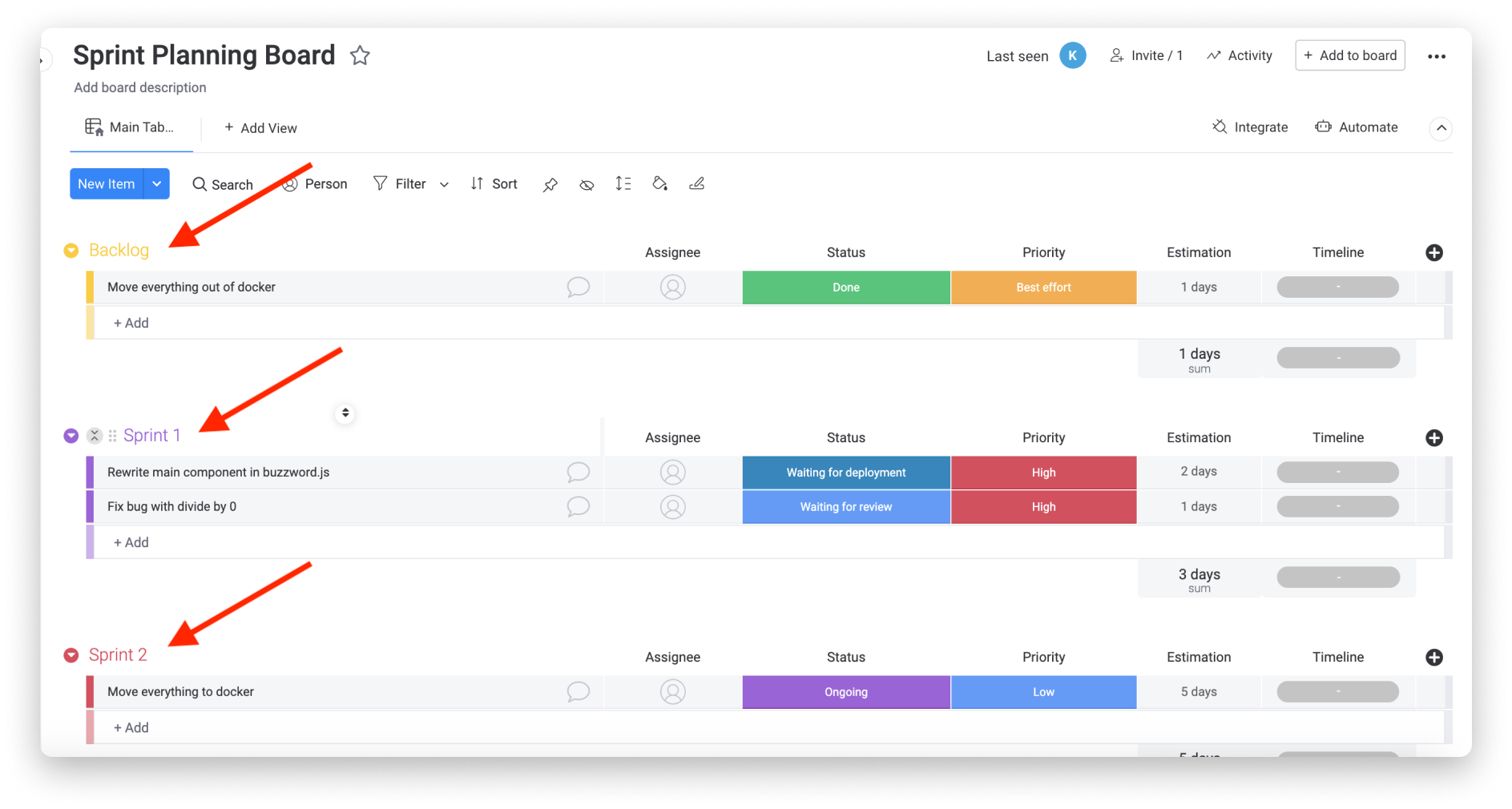Screen dimensions: 1512x809
Task: Click the New Item button
Action: click(x=107, y=183)
